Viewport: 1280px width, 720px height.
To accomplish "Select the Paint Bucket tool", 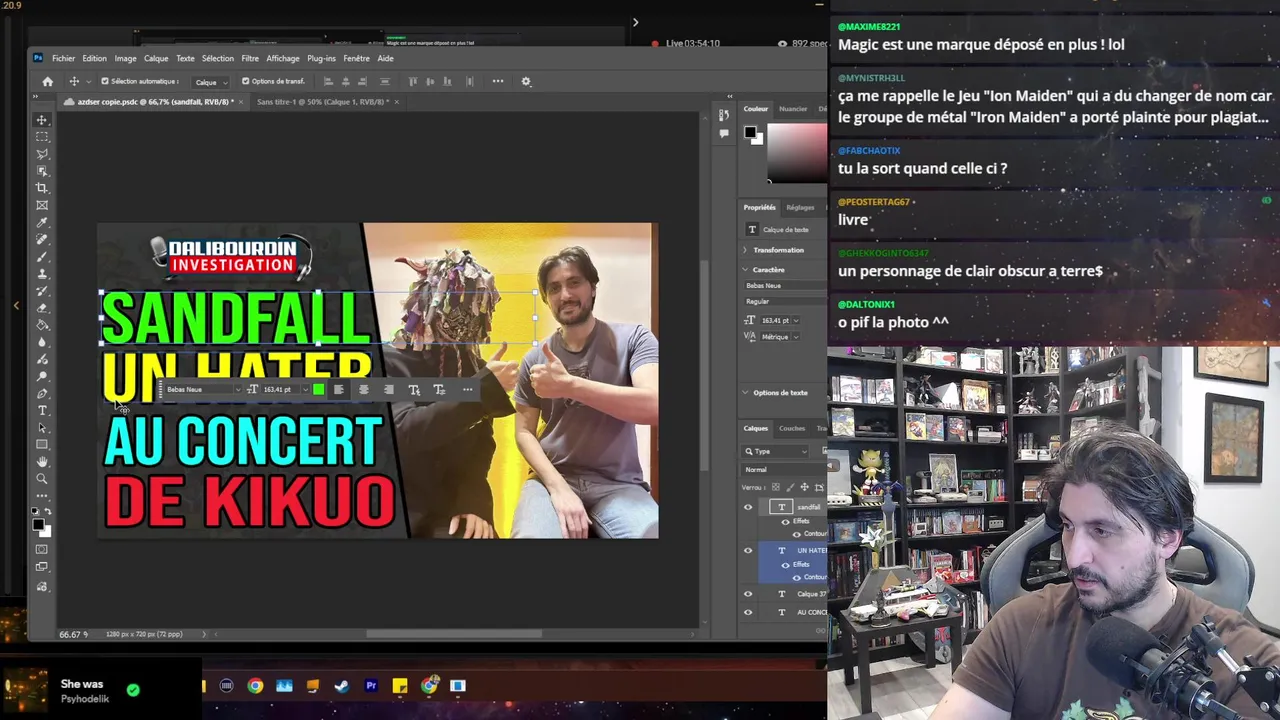I will coord(42,324).
